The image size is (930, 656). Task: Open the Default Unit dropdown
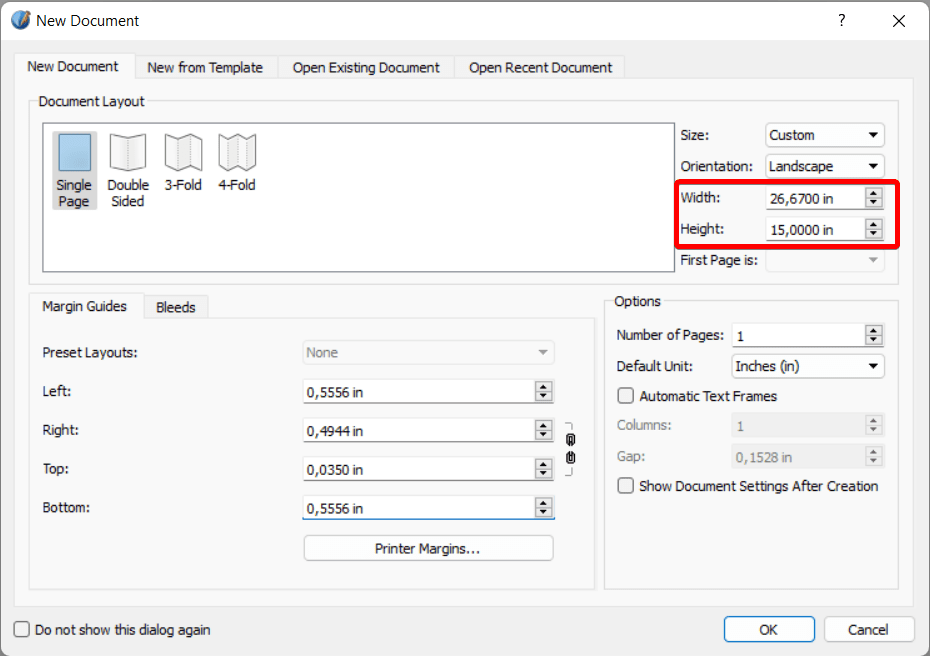point(808,366)
